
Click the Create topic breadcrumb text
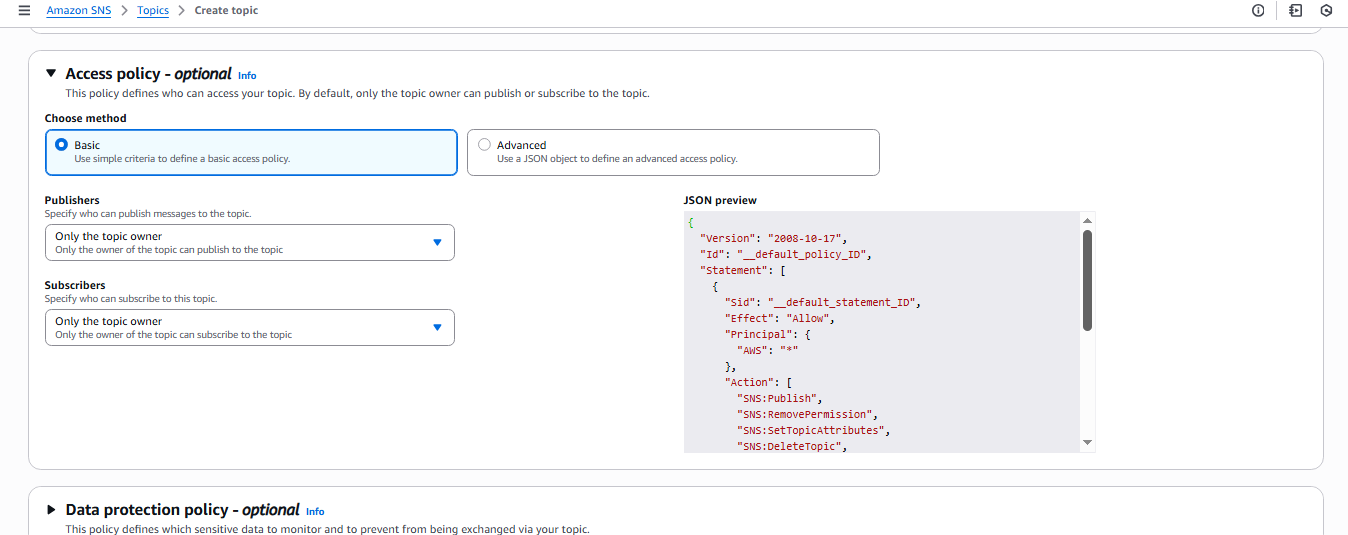226,10
